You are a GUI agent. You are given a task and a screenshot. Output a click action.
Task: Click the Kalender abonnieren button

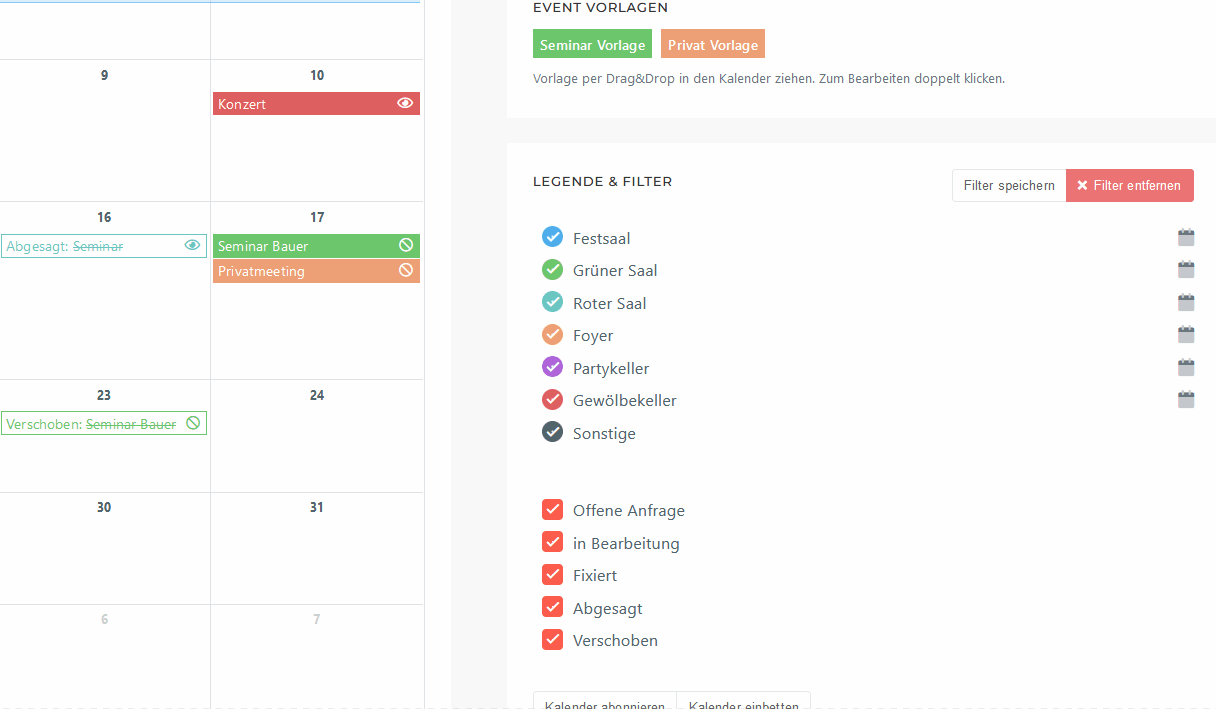coord(605,702)
